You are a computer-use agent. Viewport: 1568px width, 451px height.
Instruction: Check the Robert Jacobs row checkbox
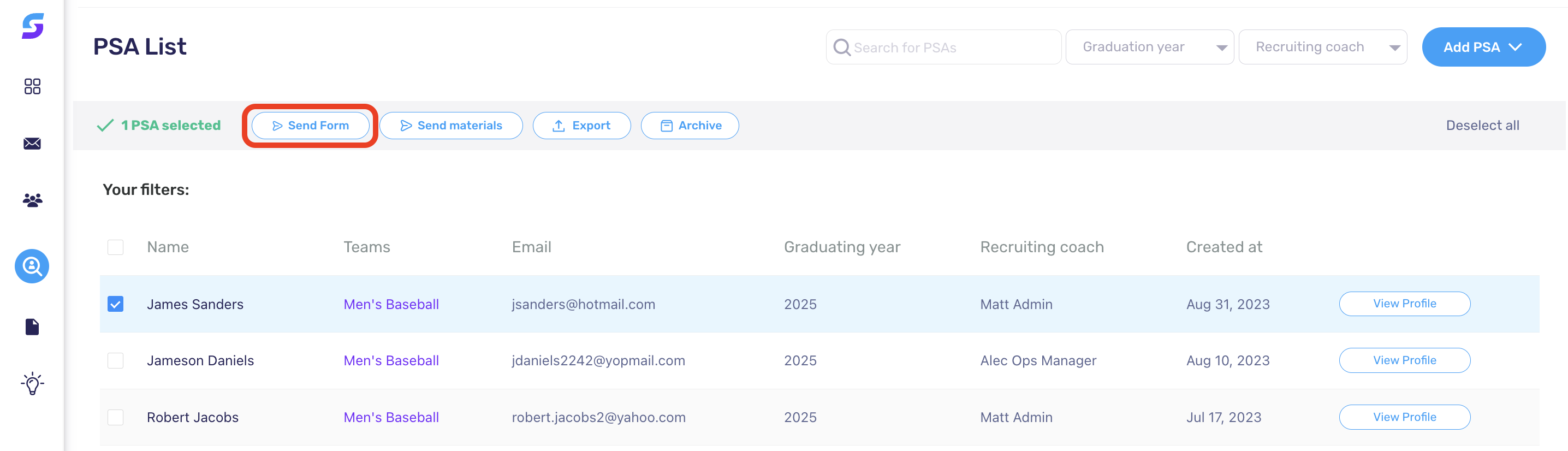(116, 417)
